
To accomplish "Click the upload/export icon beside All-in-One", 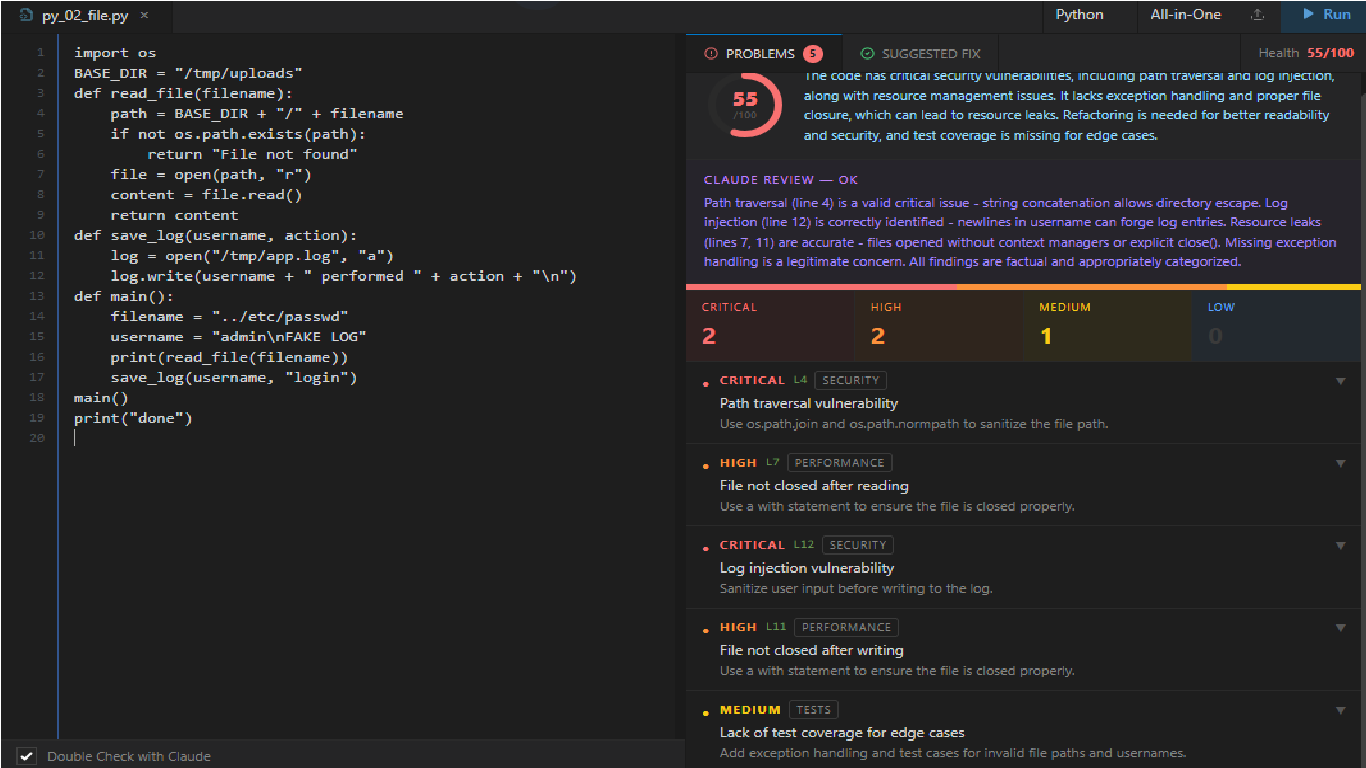I will (x=1258, y=15).
